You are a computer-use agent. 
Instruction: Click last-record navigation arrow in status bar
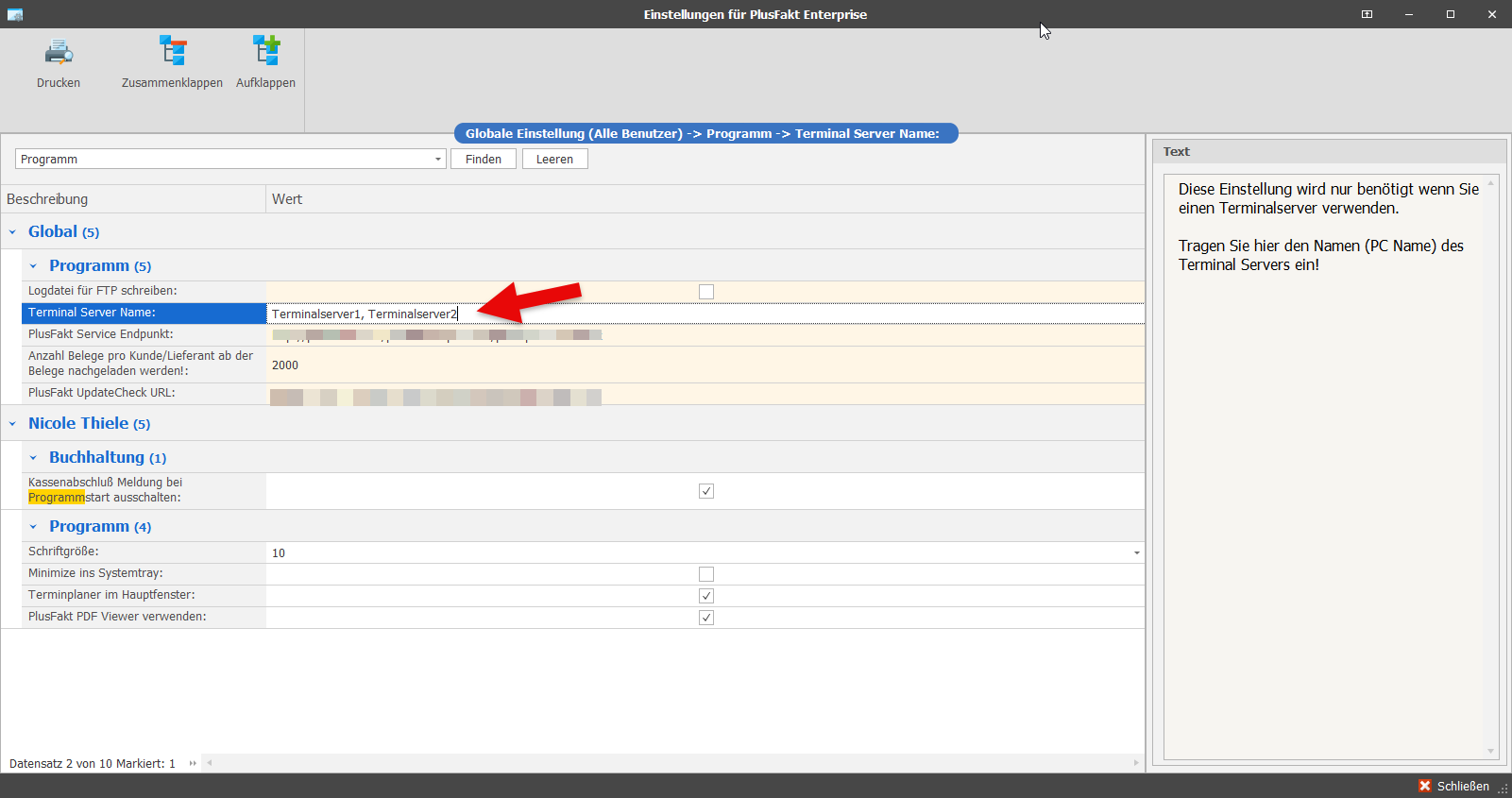[193, 763]
